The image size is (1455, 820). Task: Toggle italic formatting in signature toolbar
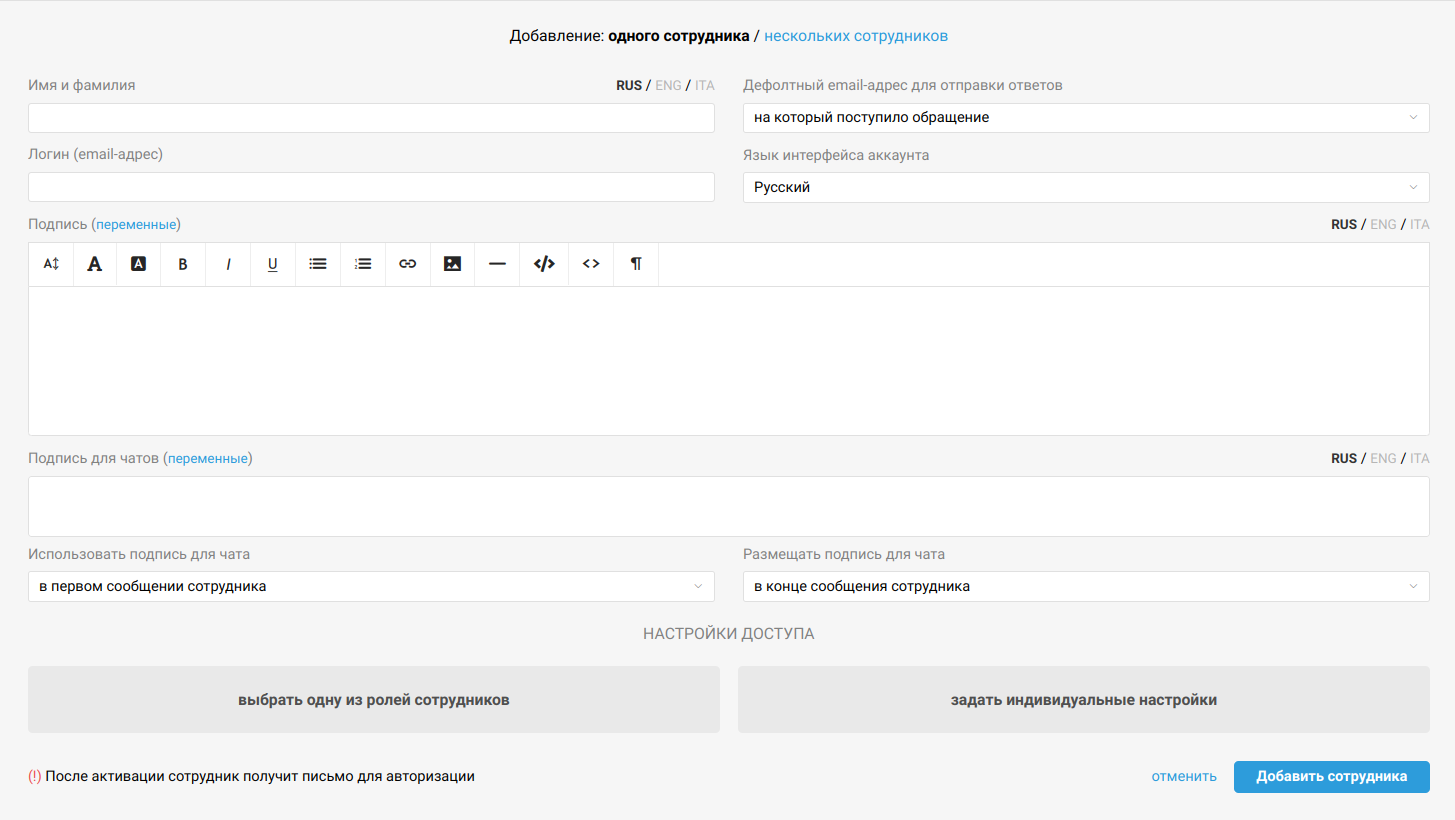coord(228,264)
